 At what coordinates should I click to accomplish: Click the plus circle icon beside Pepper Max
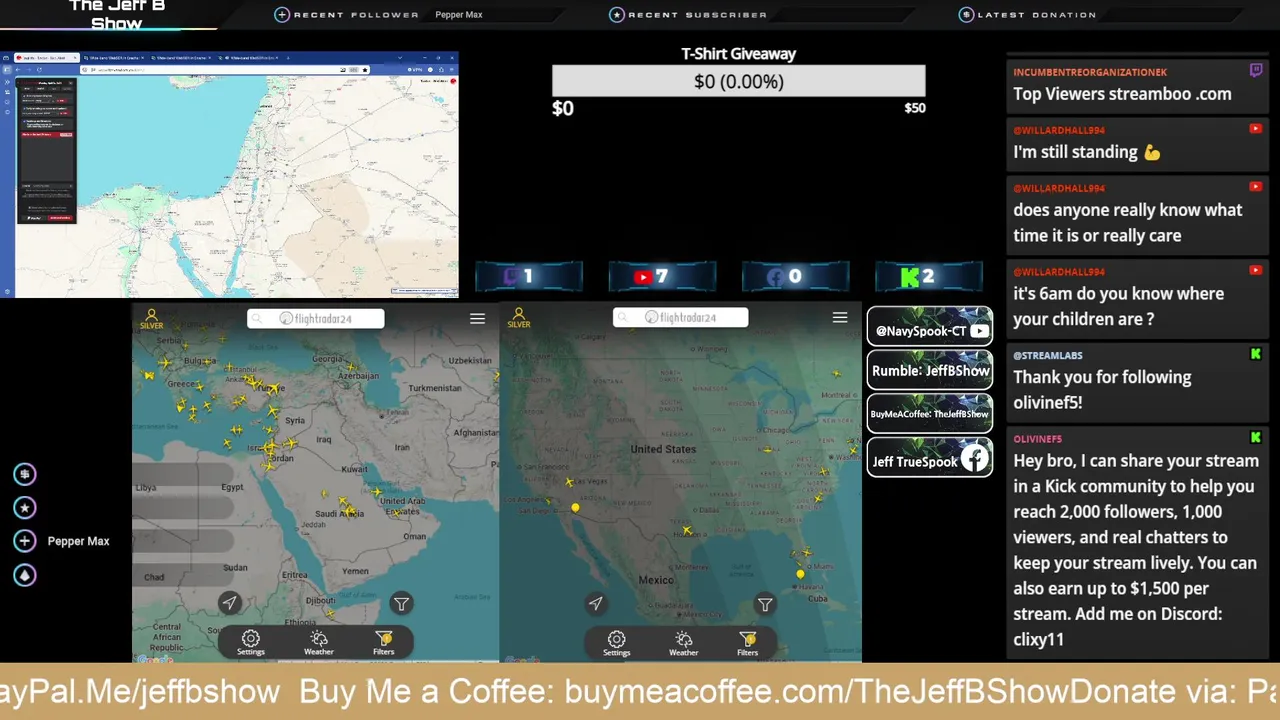(25, 541)
